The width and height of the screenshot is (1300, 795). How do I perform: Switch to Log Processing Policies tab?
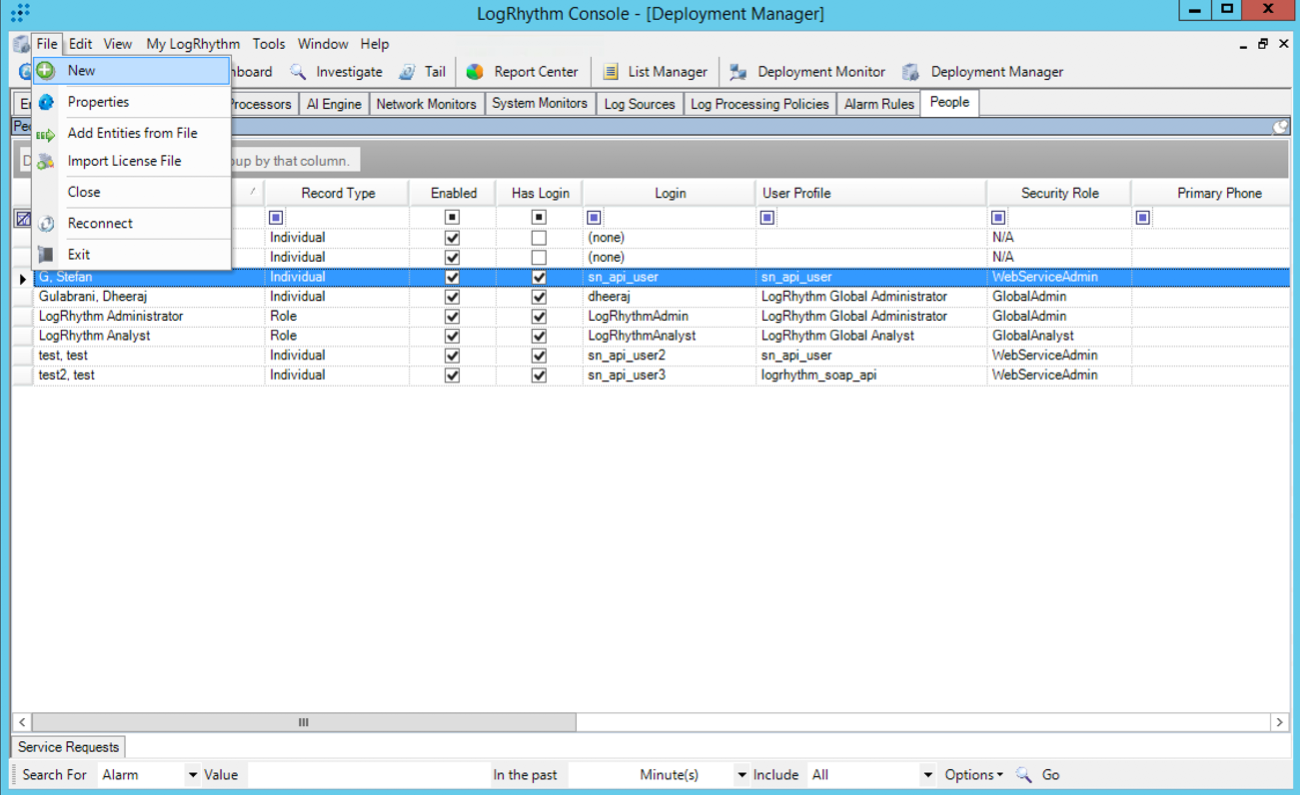pyautogui.click(x=760, y=104)
